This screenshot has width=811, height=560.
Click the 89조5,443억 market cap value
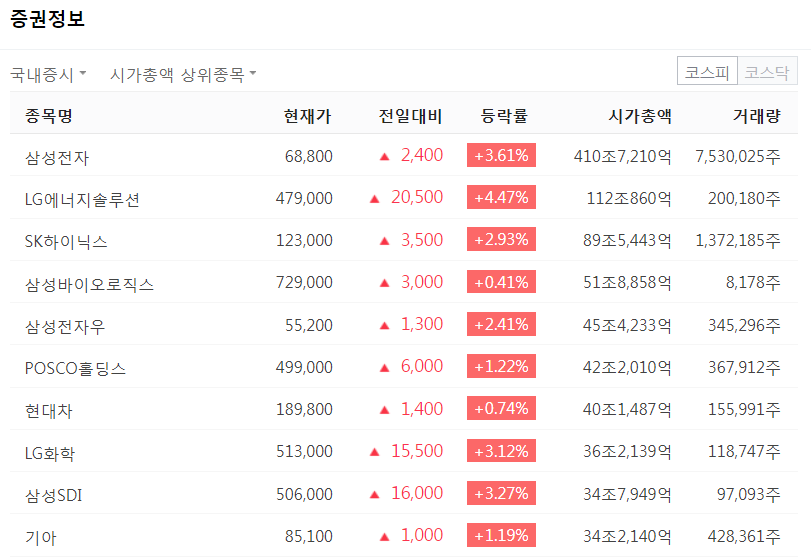[x=627, y=240]
